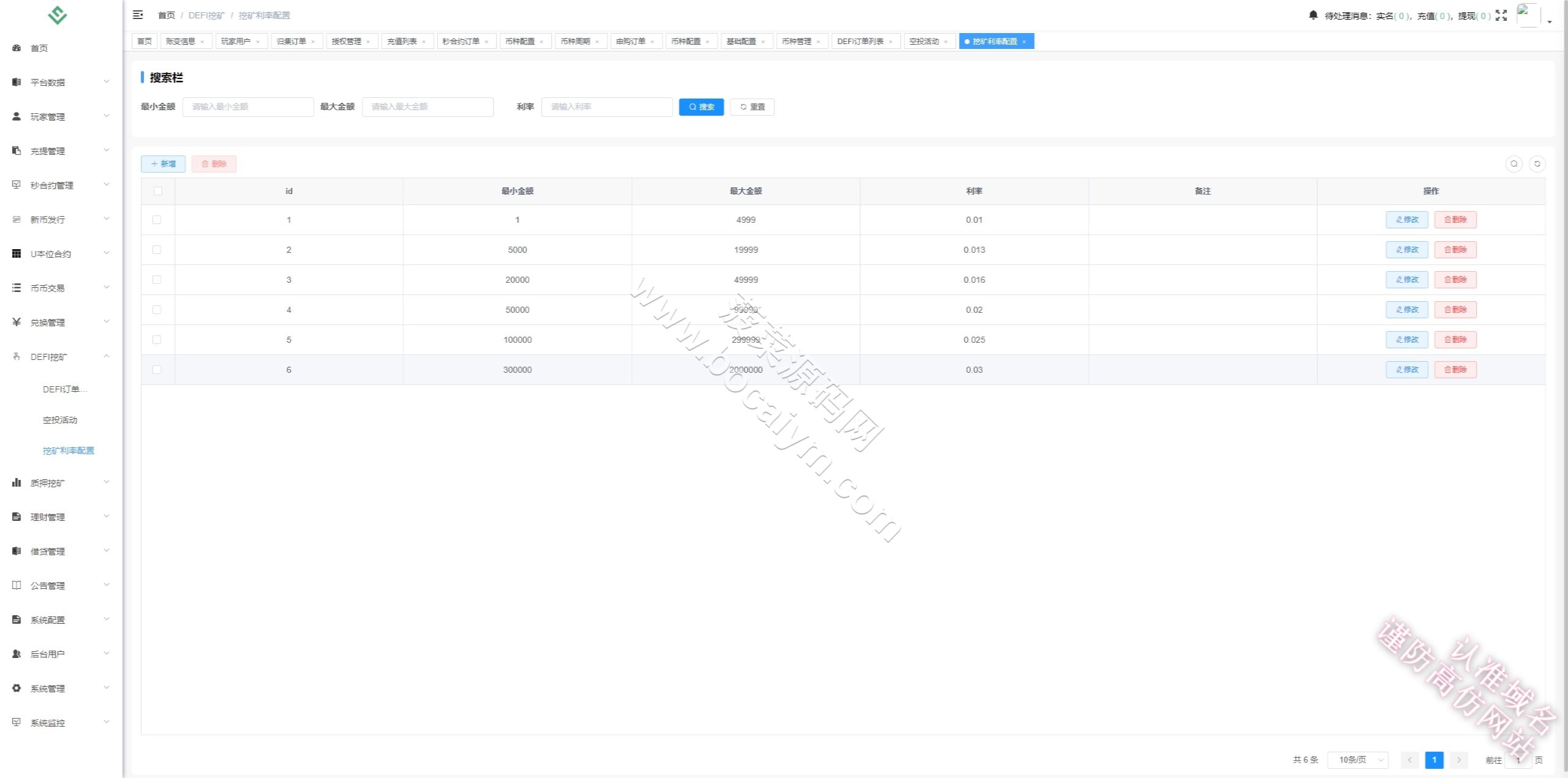Click the 充提管理 sidebar icon
The image size is (1568, 778).
click(x=17, y=151)
